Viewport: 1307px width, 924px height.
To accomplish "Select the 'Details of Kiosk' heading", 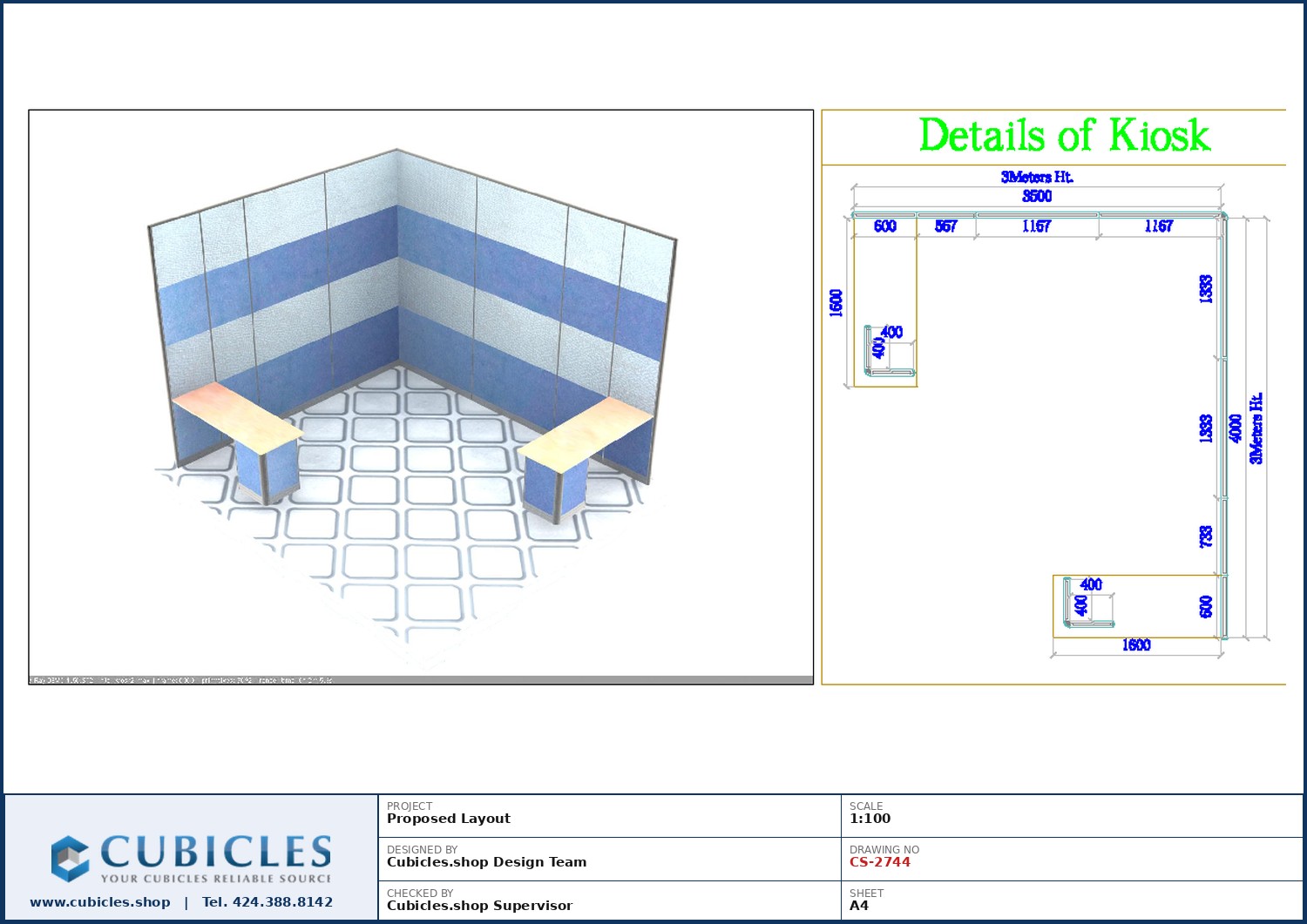I will click(x=1065, y=136).
